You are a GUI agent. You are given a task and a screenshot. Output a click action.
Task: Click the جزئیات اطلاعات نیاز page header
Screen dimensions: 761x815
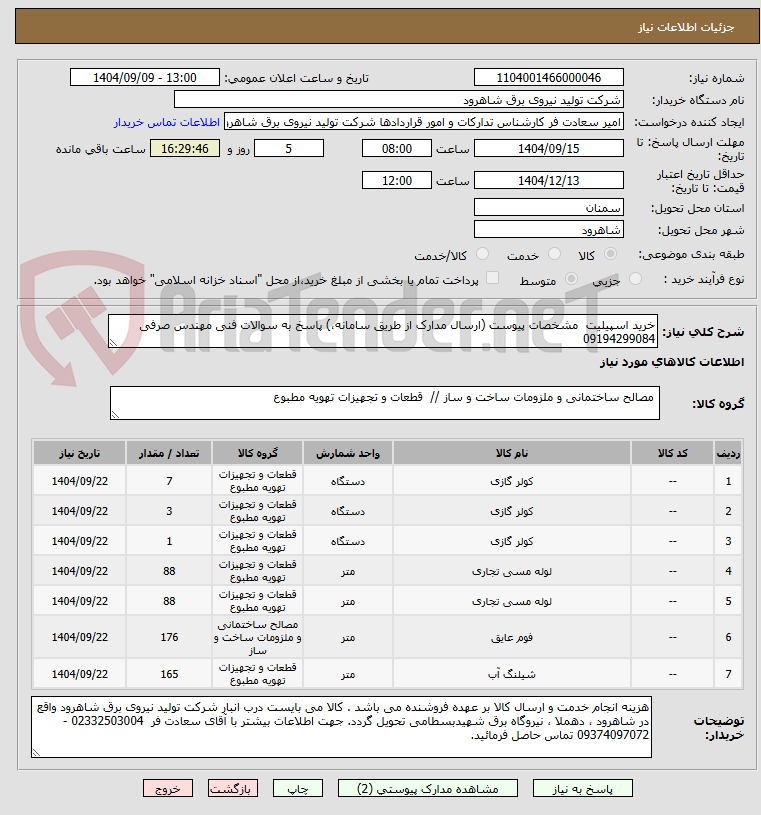point(686,27)
